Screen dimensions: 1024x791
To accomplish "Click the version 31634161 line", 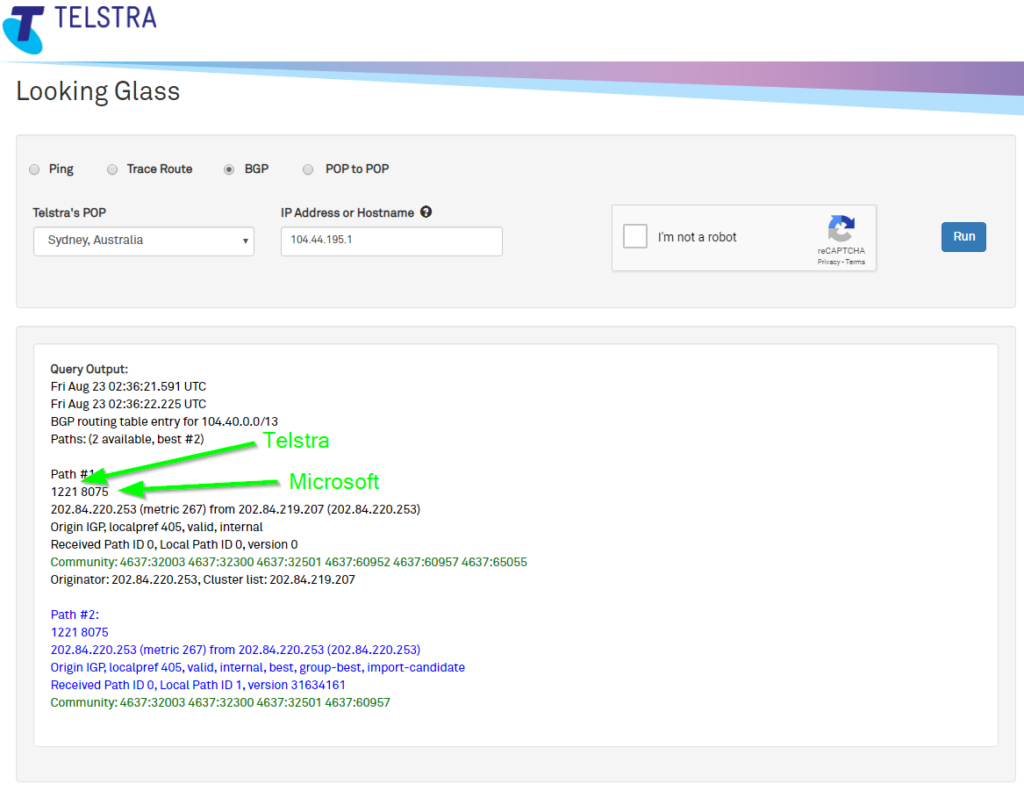I will tap(198, 685).
